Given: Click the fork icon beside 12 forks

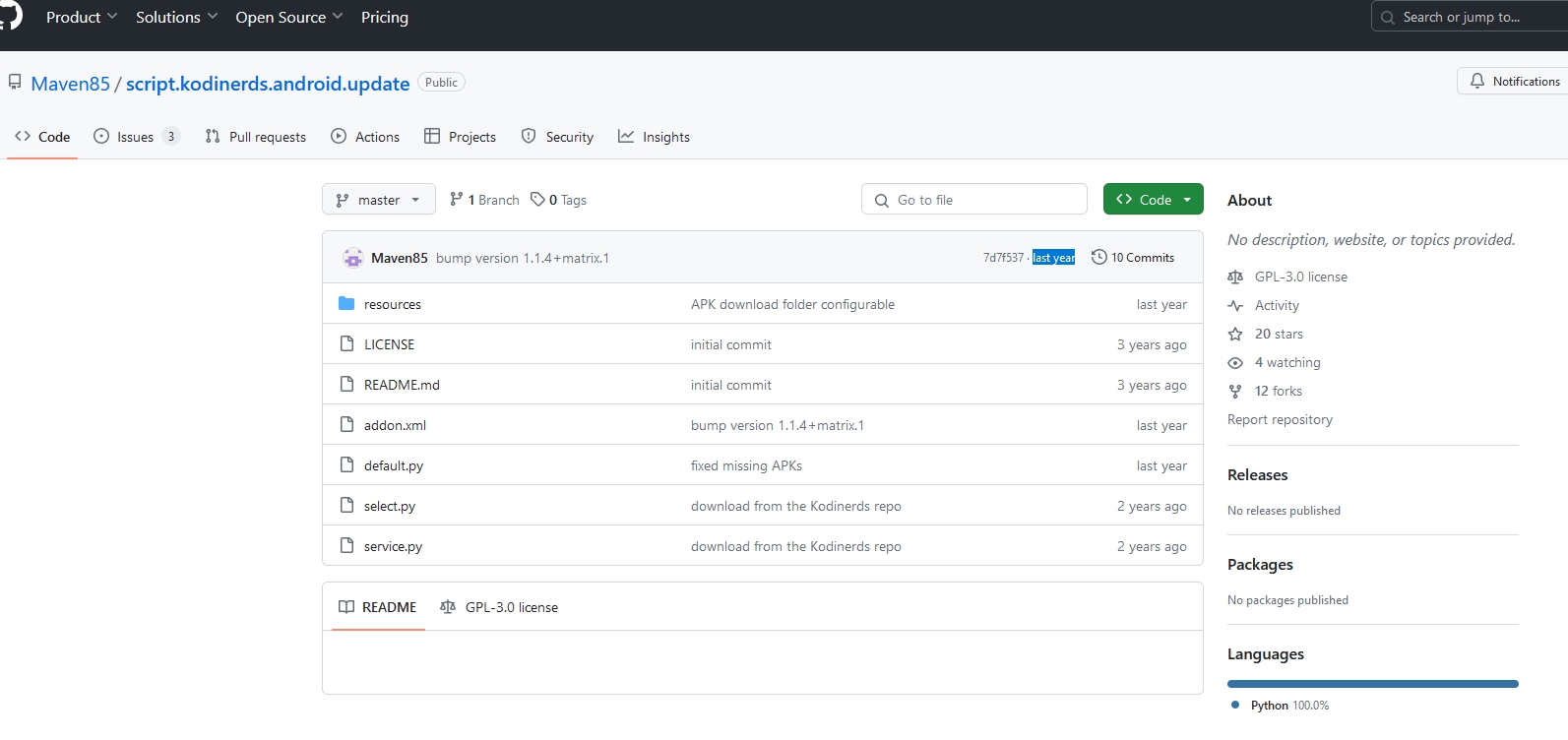Looking at the screenshot, I should click(x=1235, y=391).
